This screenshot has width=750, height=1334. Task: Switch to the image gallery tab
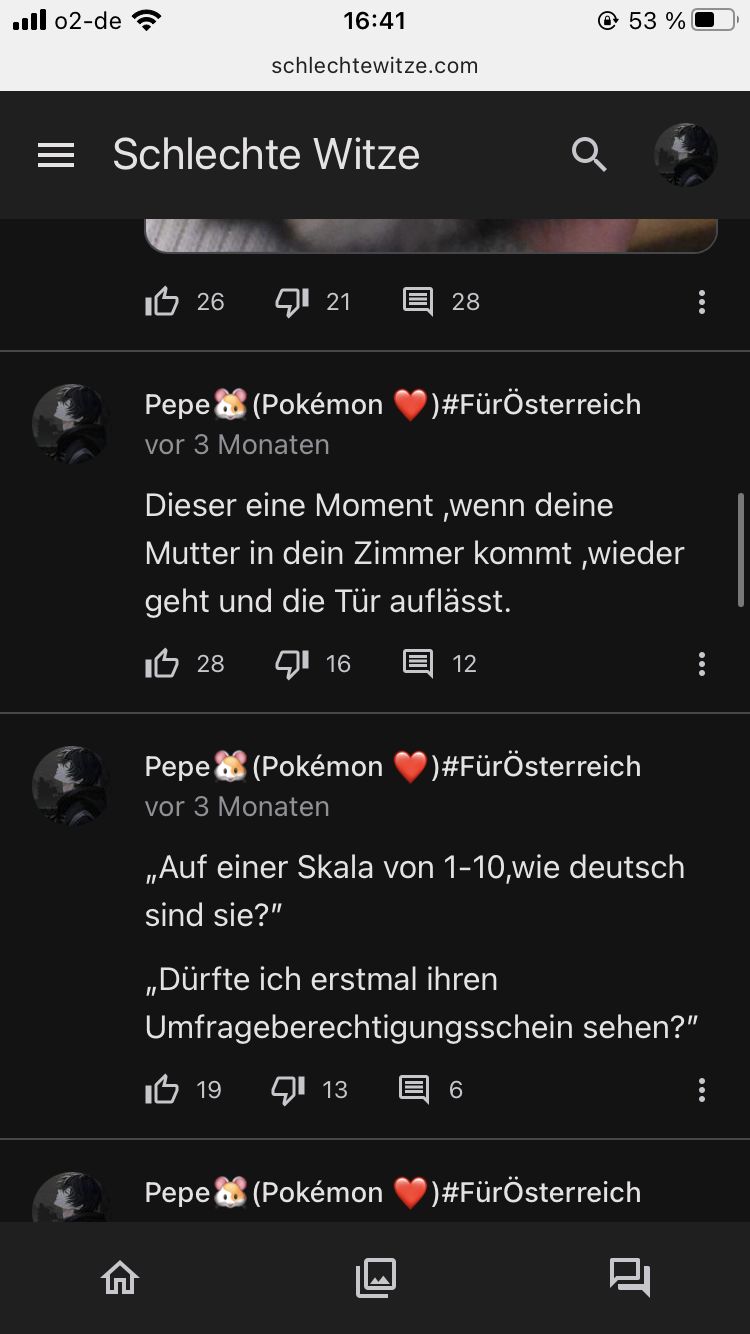coord(376,1277)
